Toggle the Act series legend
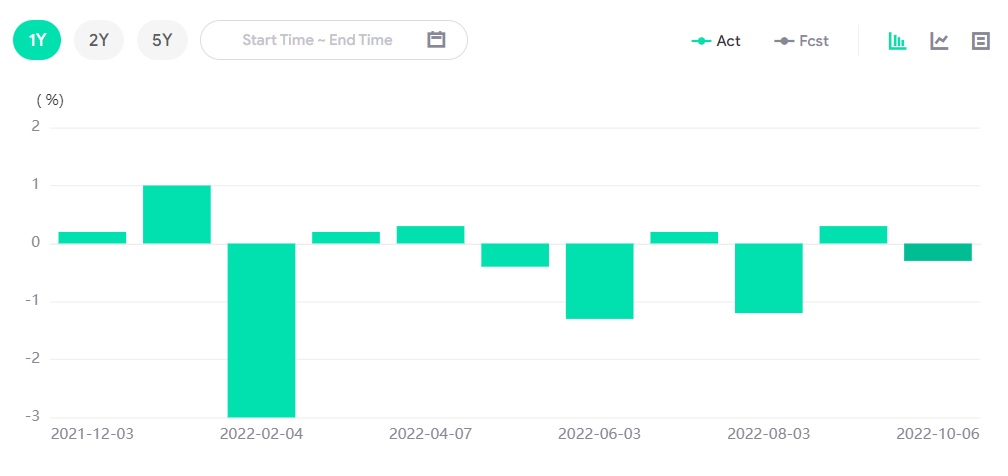 pyautogui.click(x=716, y=41)
